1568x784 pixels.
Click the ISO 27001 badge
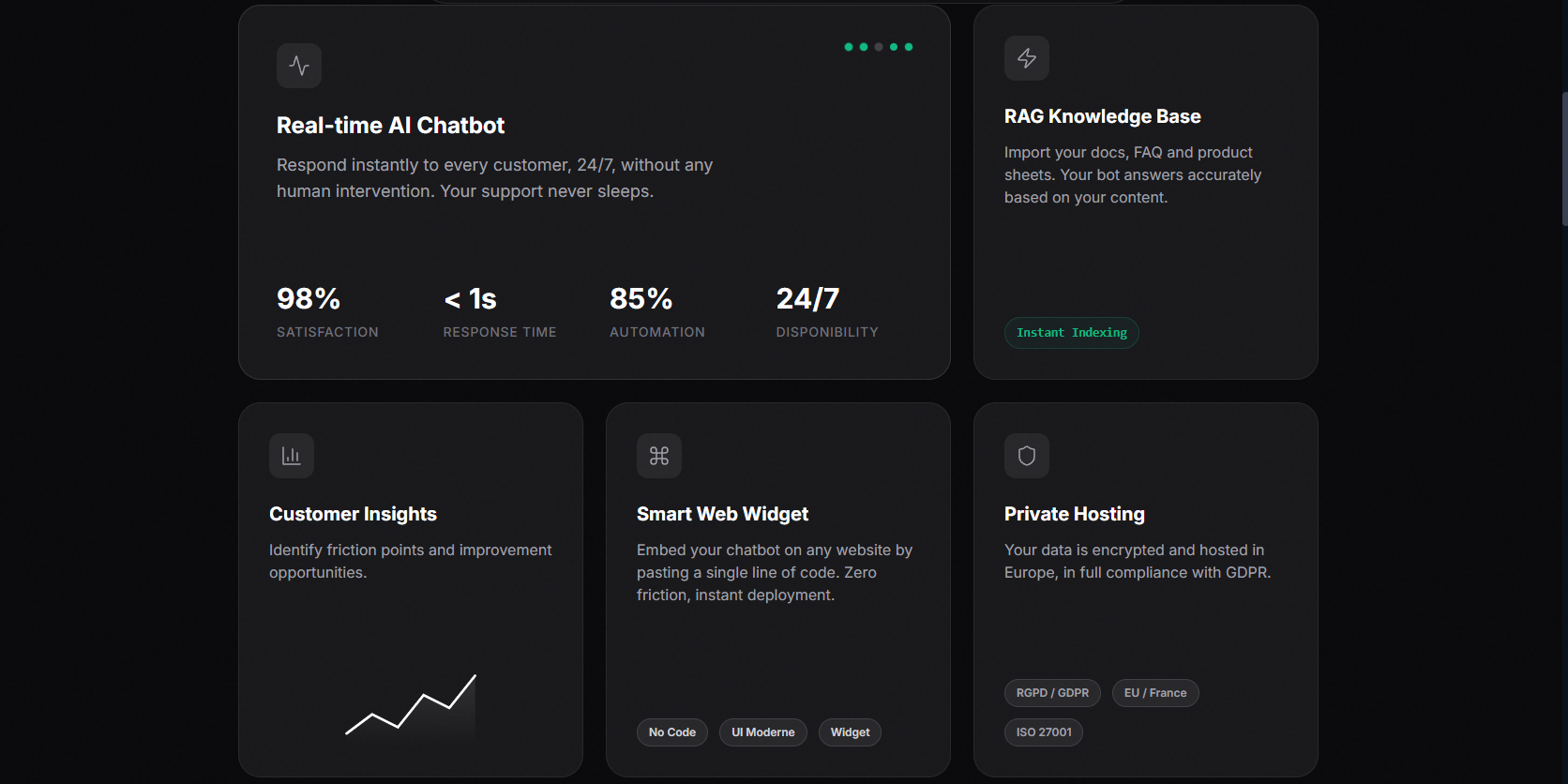tap(1043, 732)
